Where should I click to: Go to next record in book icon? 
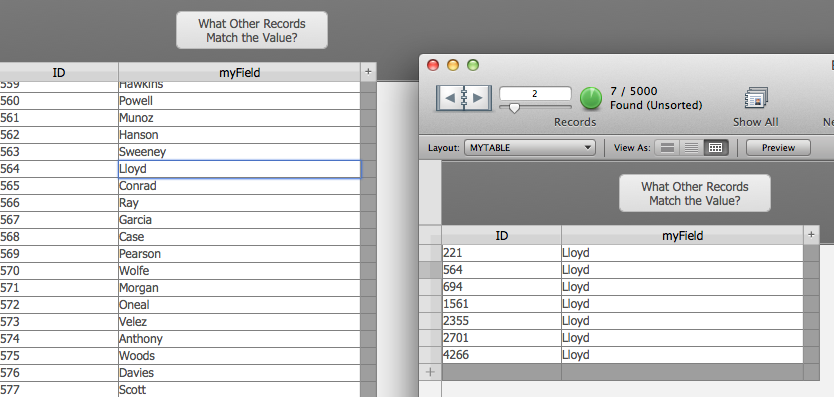[477, 98]
